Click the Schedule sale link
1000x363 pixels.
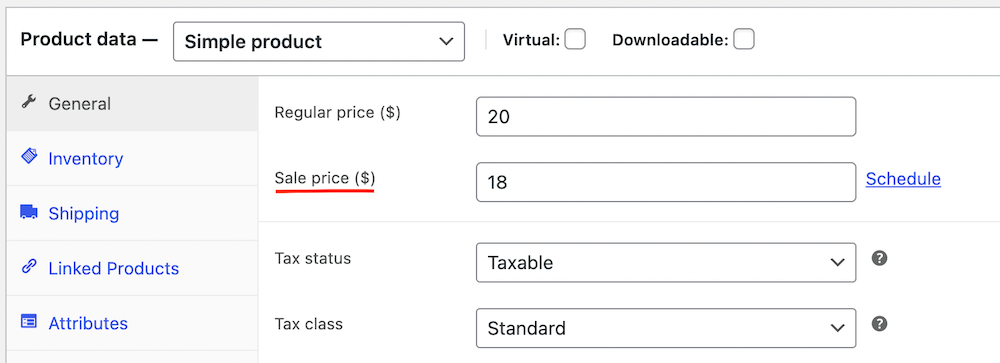coord(903,179)
